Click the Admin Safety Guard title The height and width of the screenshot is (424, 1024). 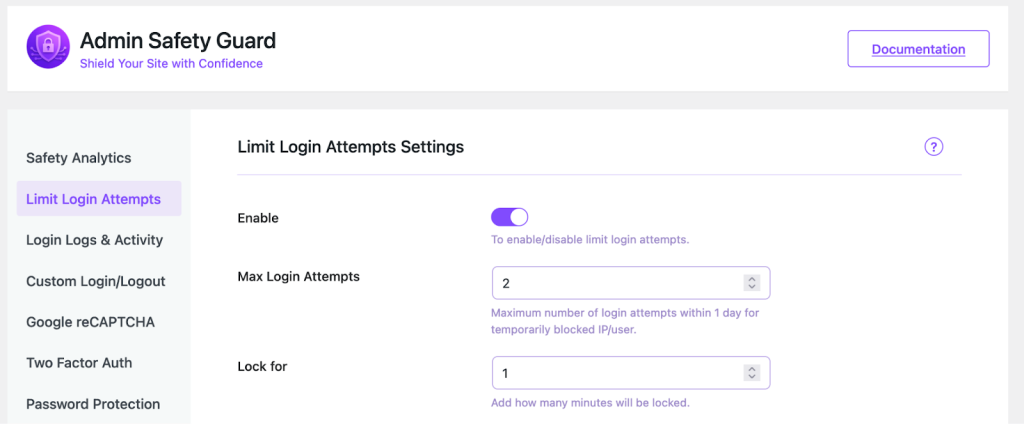[178, 41]
